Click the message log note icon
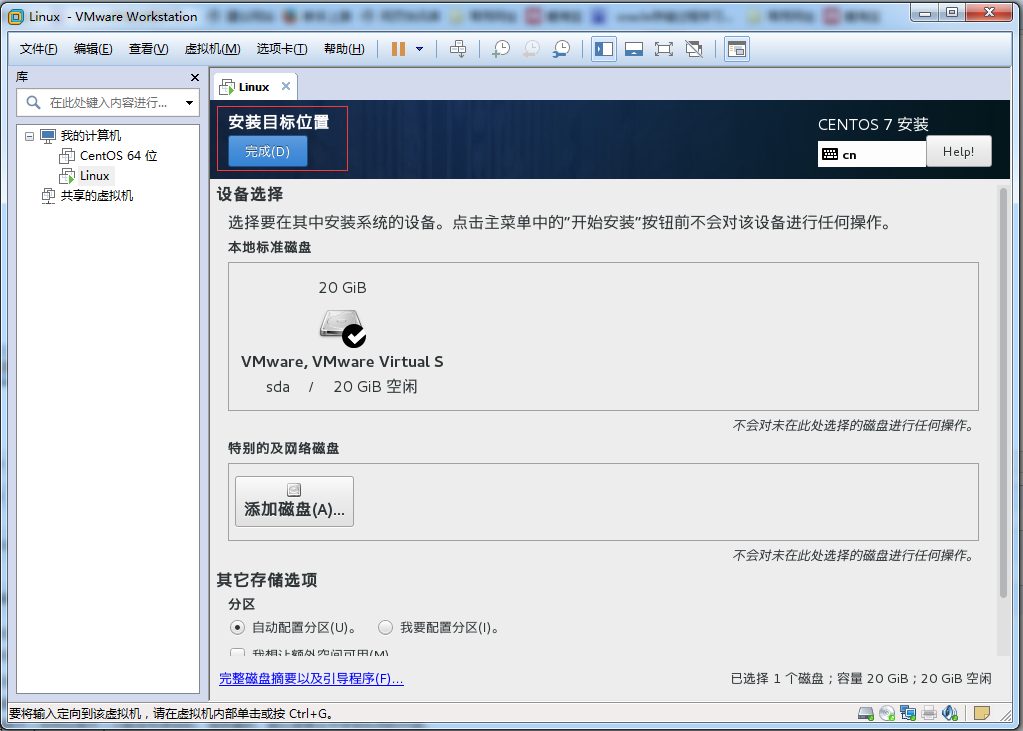Screen dimensions: 1023x731 click(981, 713)
